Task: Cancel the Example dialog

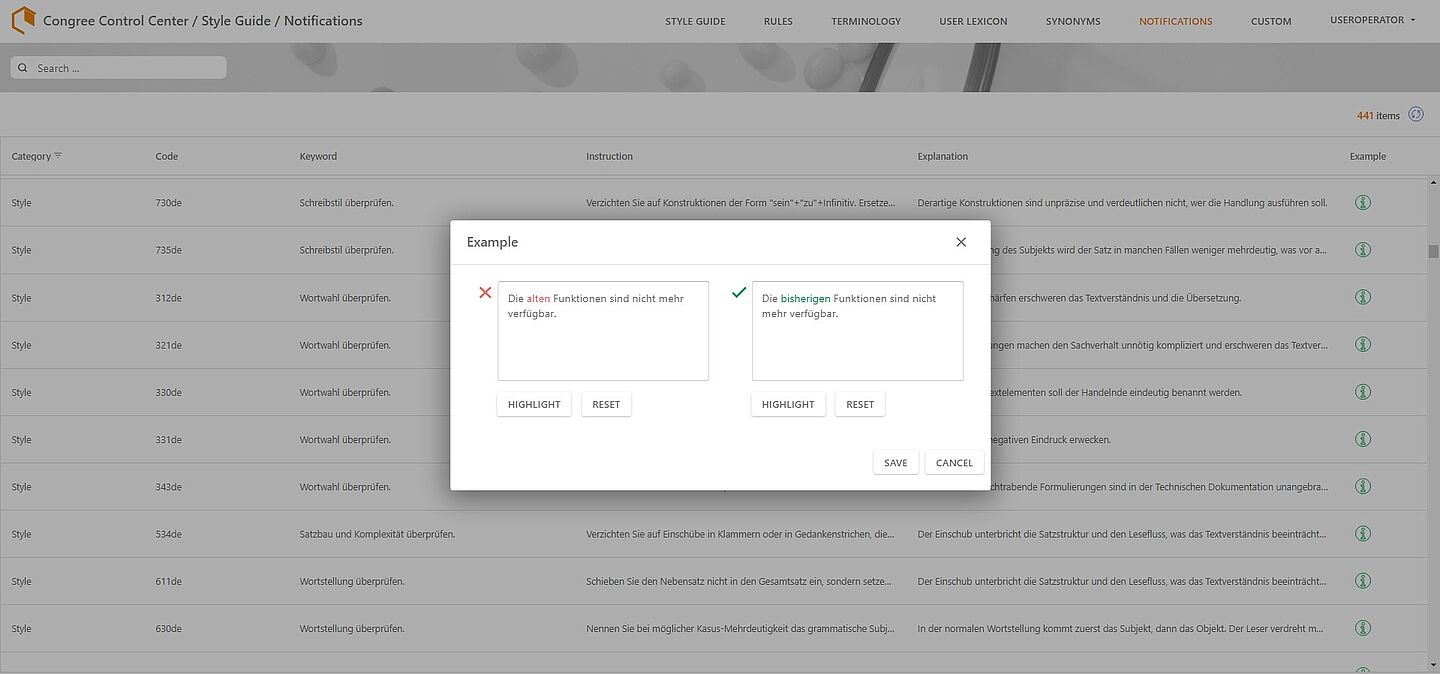Action: [x=954, y=463]
